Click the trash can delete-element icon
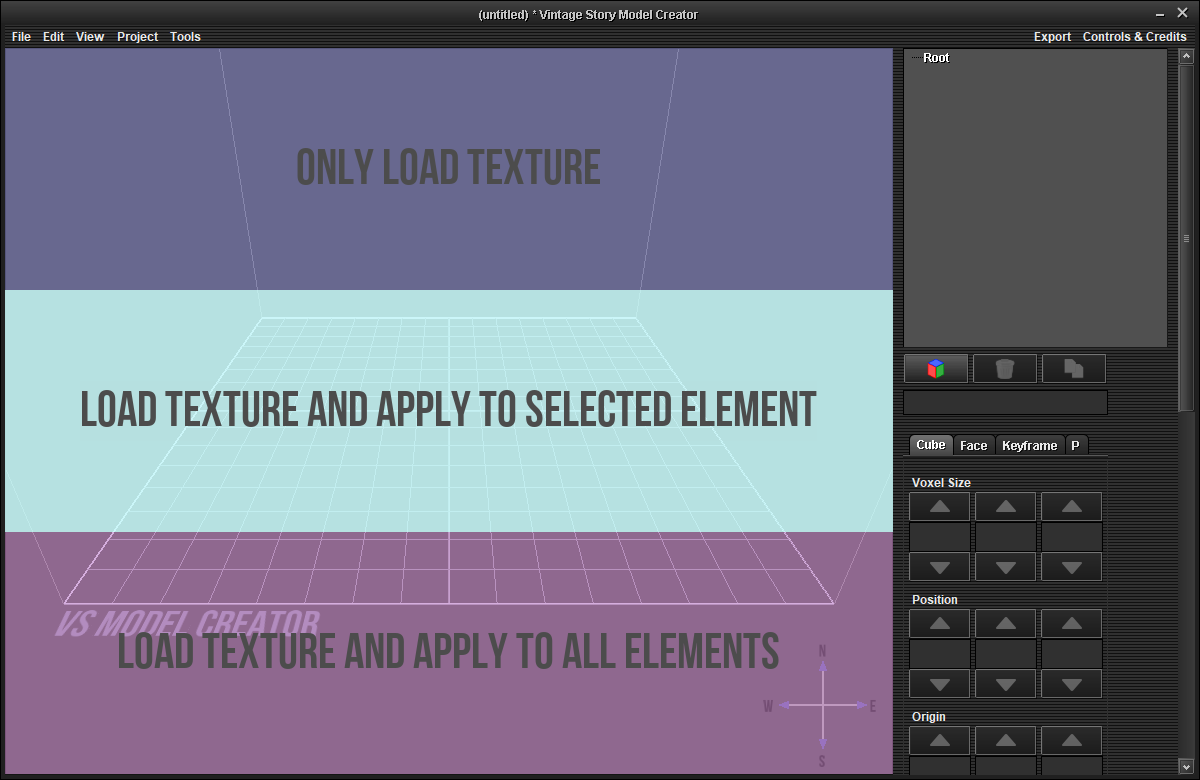This screenshot has height=780, width=1200. pyautogui.click(x=1004, y=369)
